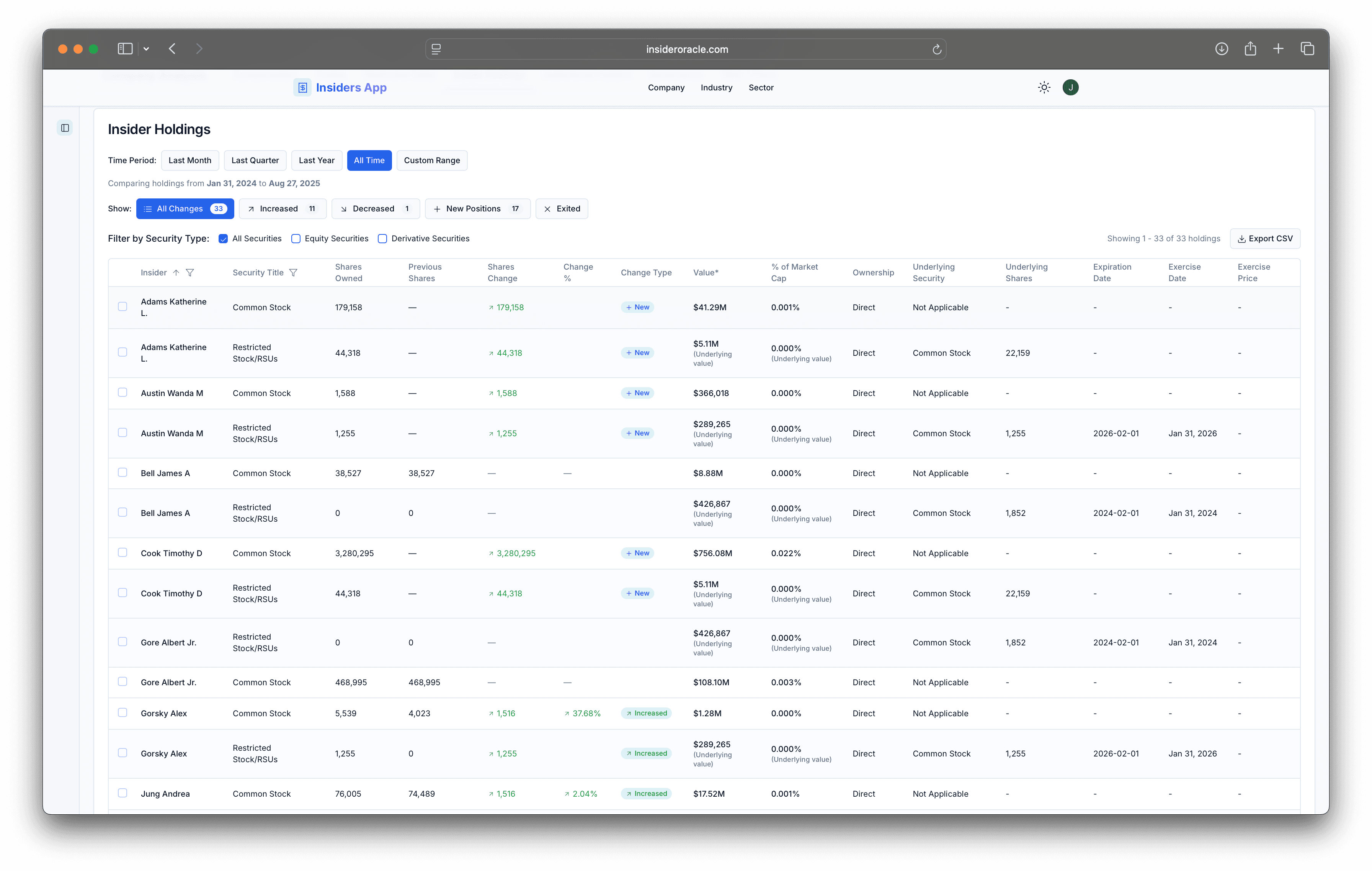Screen dimensions: 1372x871
Task: Open the Custom Range period picker
Action: 431,160
